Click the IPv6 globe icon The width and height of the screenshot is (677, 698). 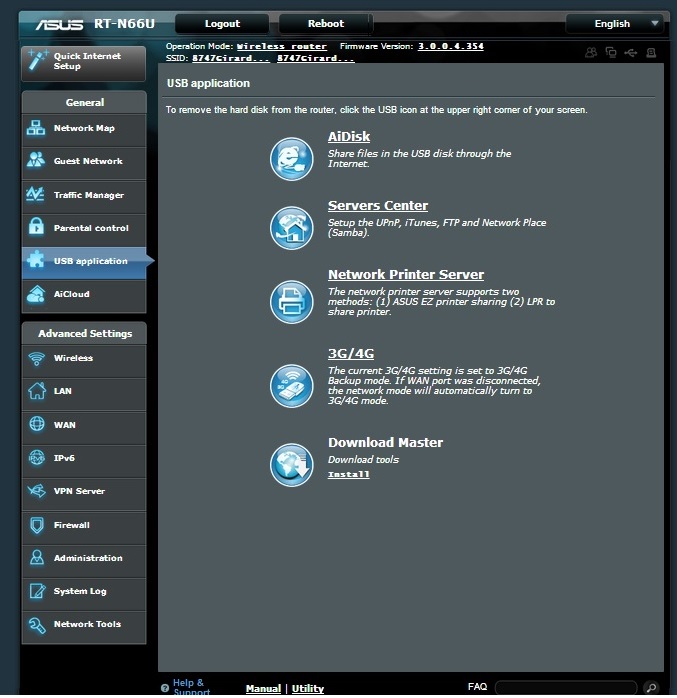tap(36, 458)
